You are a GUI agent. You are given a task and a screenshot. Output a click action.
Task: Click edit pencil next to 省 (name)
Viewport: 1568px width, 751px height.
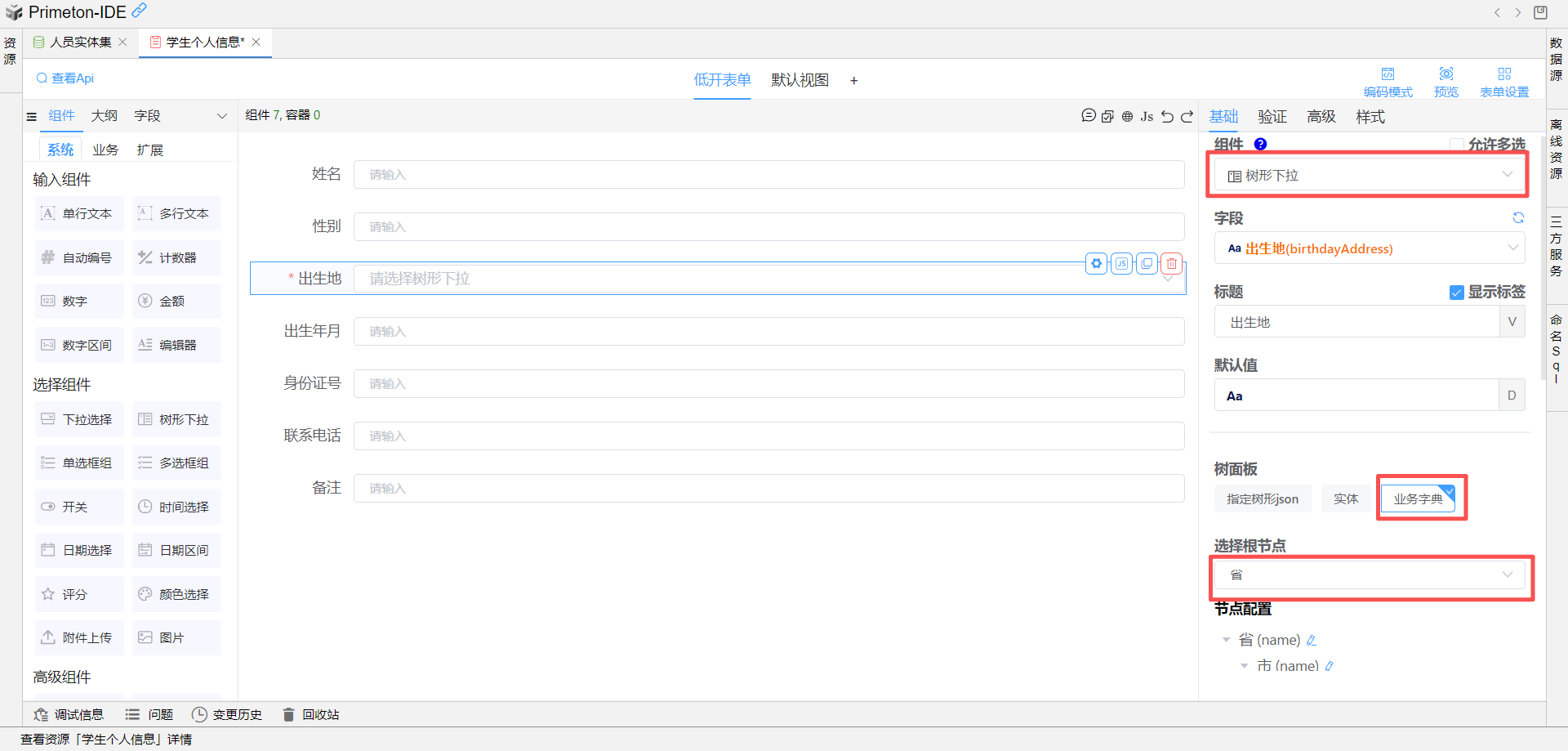[1312, 640]
